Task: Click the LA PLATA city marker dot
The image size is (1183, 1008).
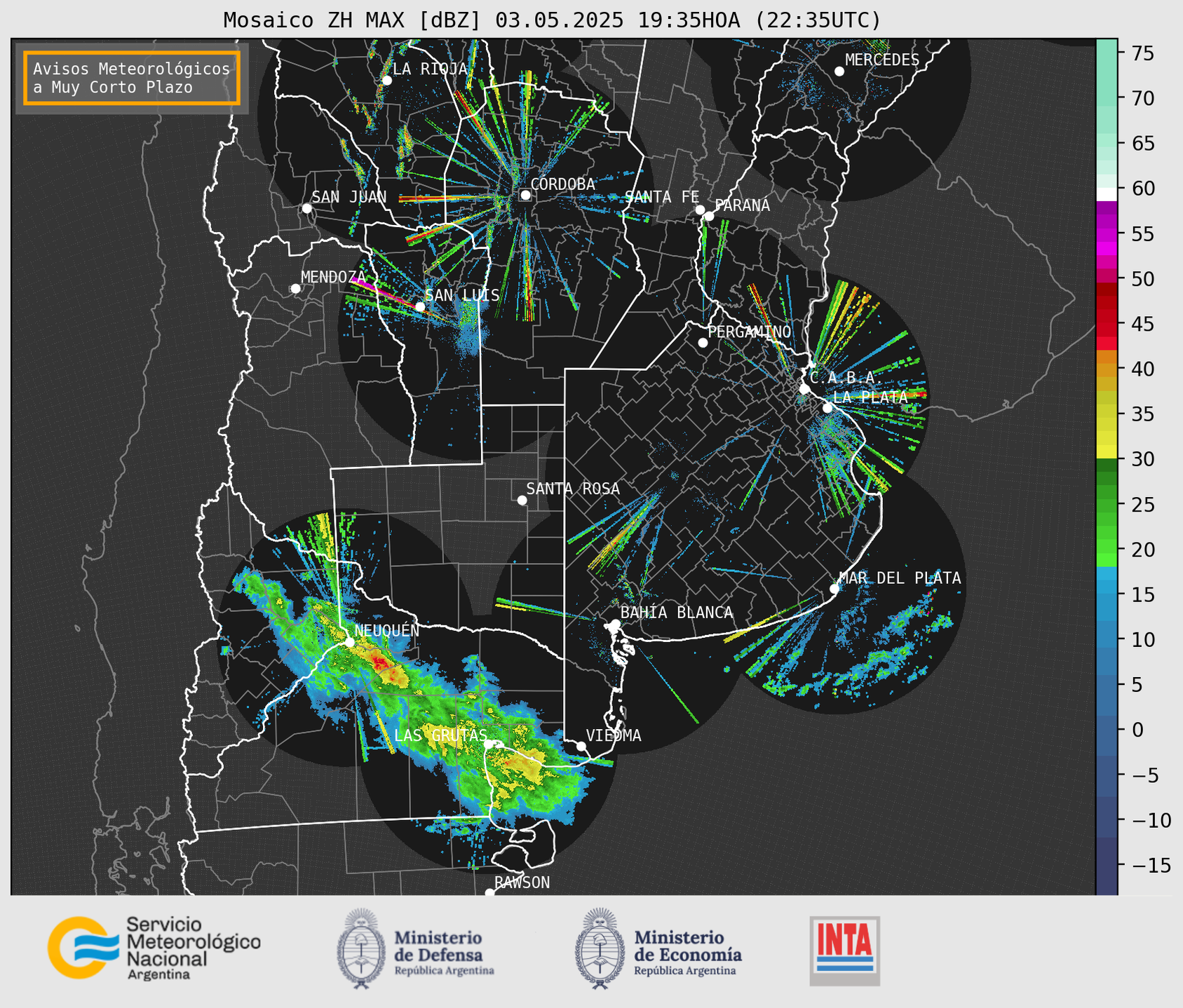Action: coord(827,408)
